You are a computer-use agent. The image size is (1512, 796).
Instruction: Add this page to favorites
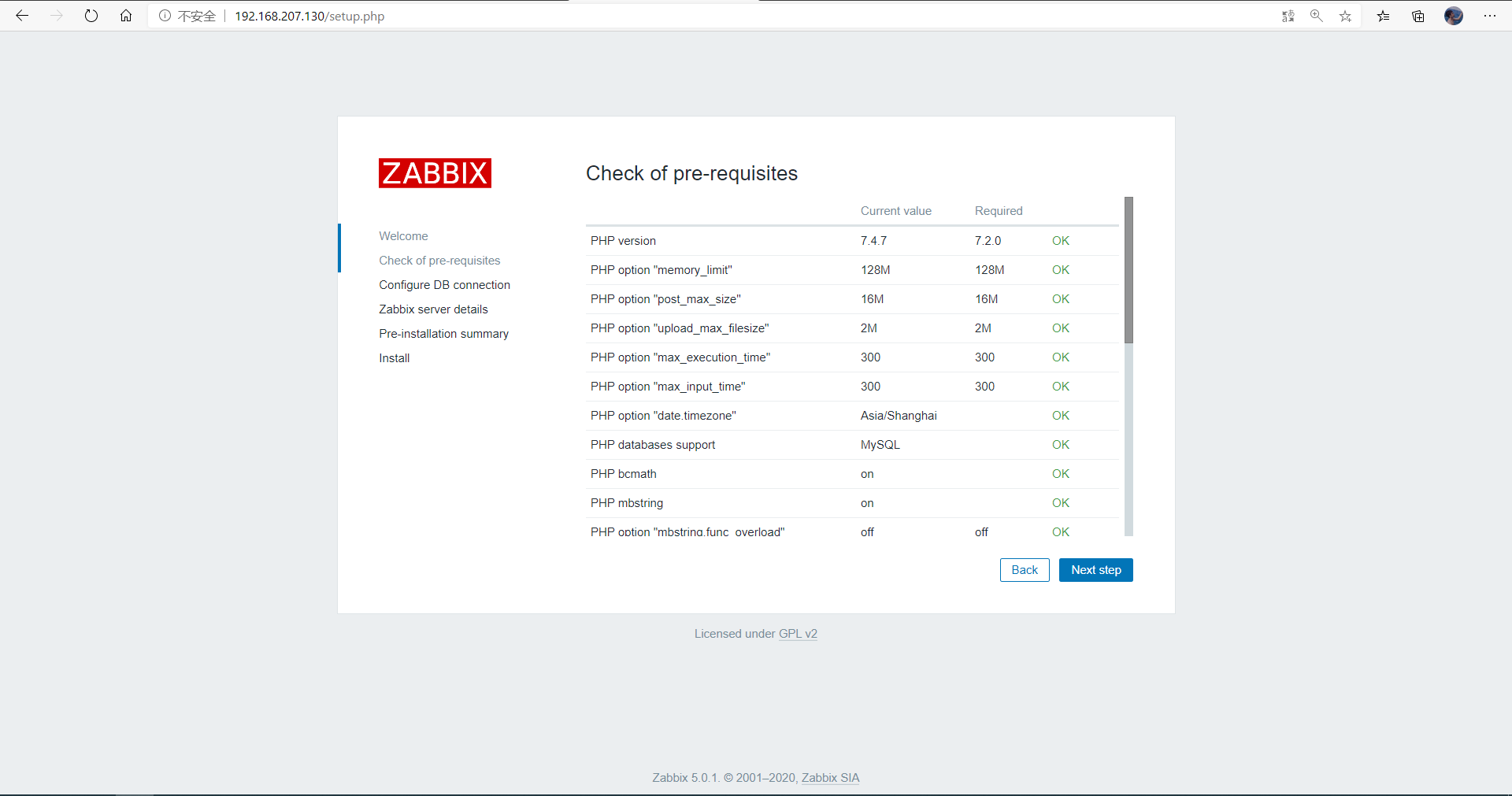[1345, 16]
